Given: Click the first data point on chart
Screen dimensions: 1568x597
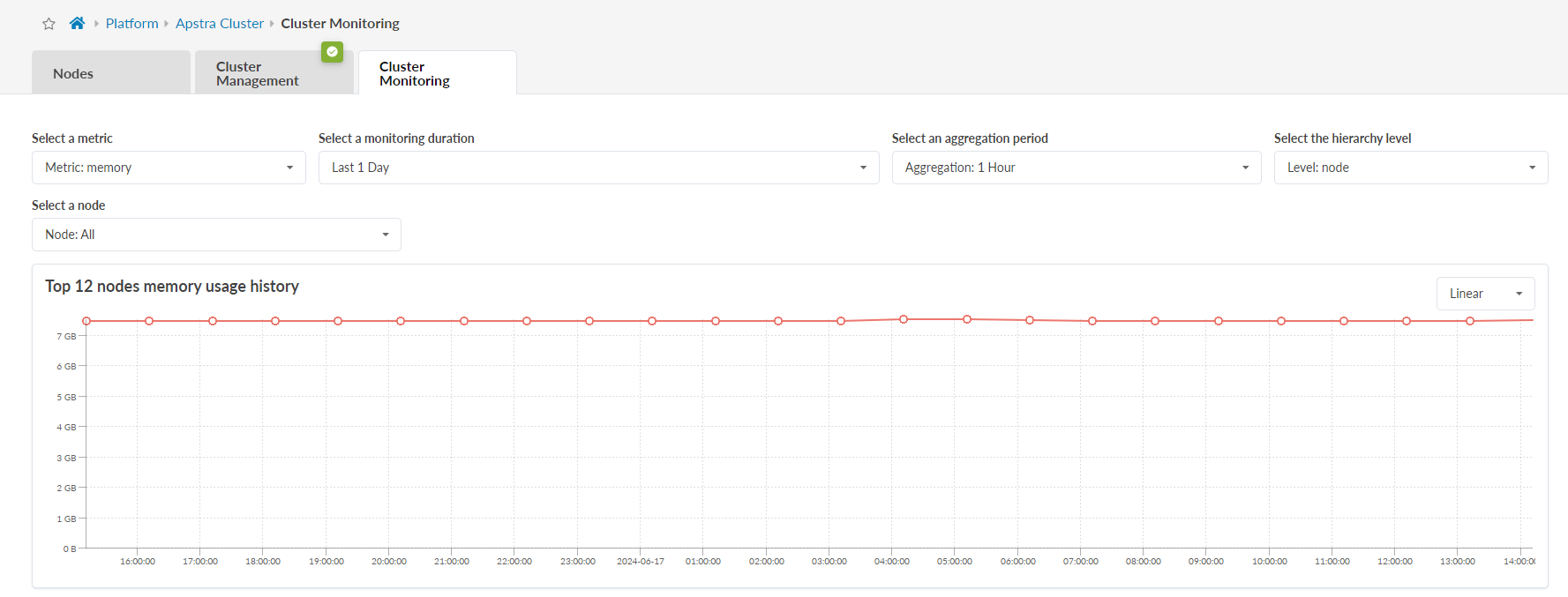Looking at the screenshot, I should tap(86, 321).
